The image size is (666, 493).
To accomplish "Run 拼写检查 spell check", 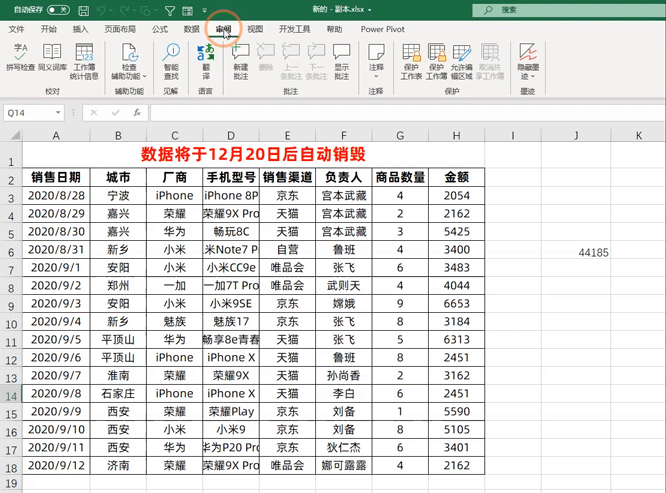I will point(20,57).
